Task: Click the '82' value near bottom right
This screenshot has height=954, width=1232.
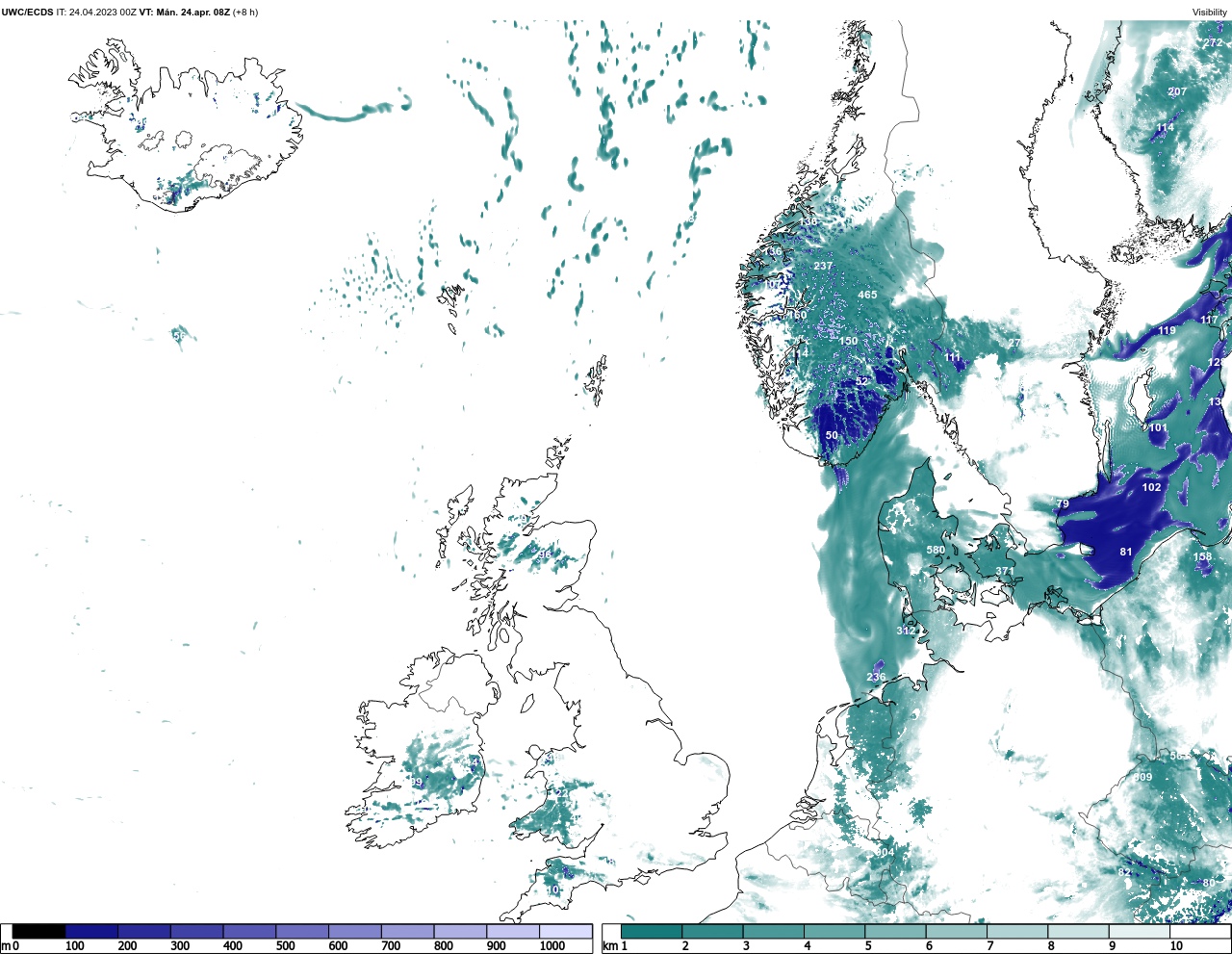Action: pos(1124,872)
